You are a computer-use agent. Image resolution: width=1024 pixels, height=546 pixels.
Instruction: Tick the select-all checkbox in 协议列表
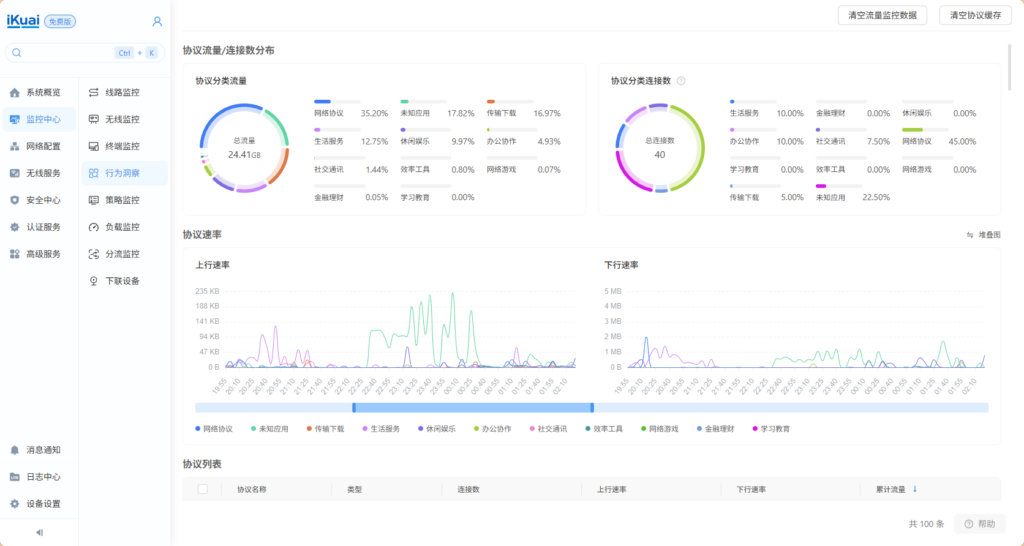click(x=202, y=489)
